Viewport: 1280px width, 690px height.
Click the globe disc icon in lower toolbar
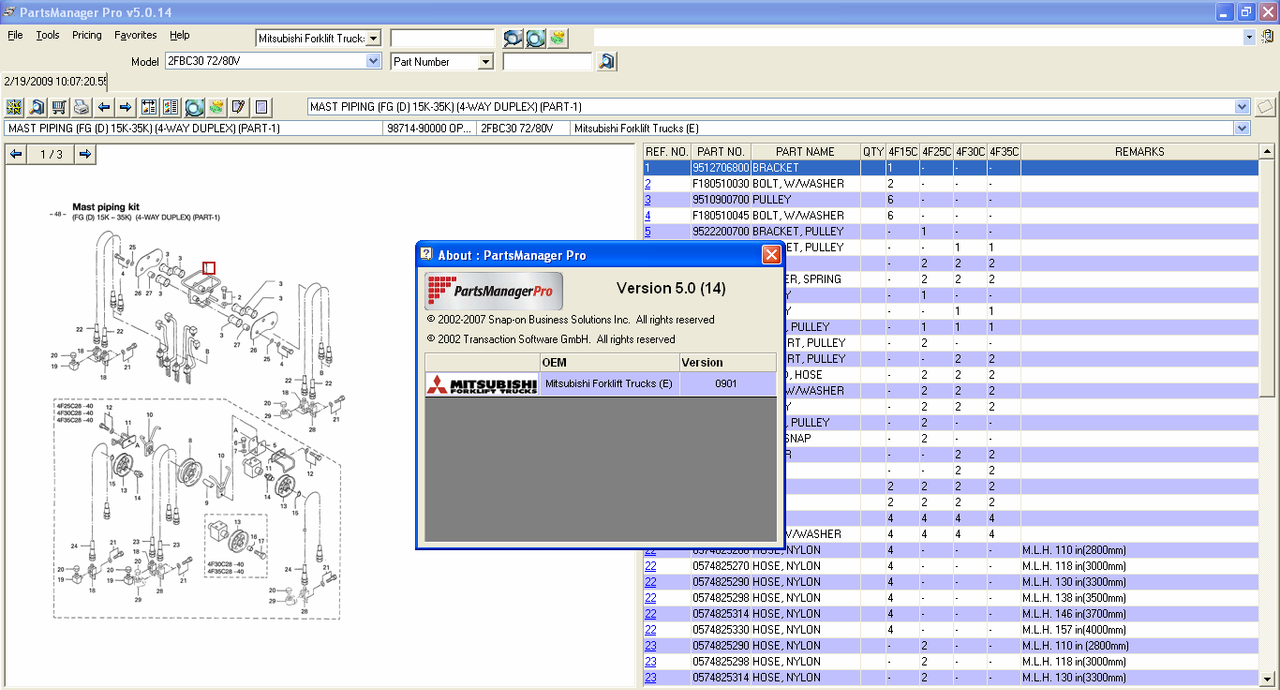(x=194, y=107)
